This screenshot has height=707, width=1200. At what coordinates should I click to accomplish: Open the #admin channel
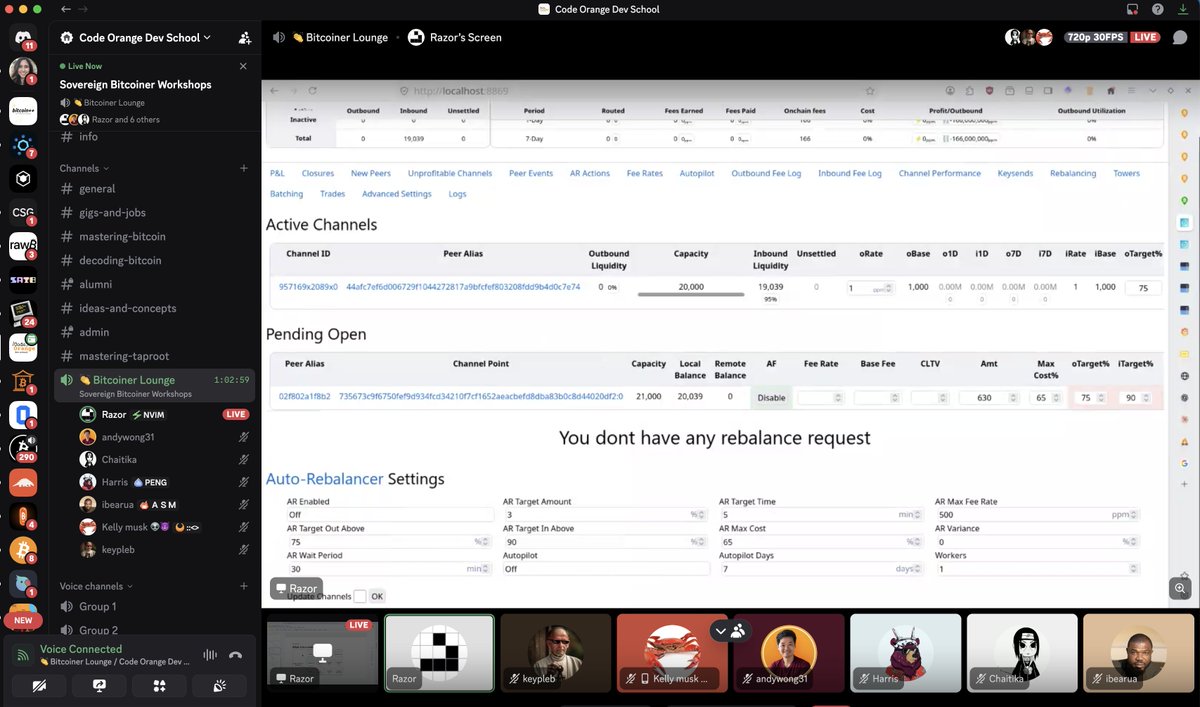click(x=155, y=332)
